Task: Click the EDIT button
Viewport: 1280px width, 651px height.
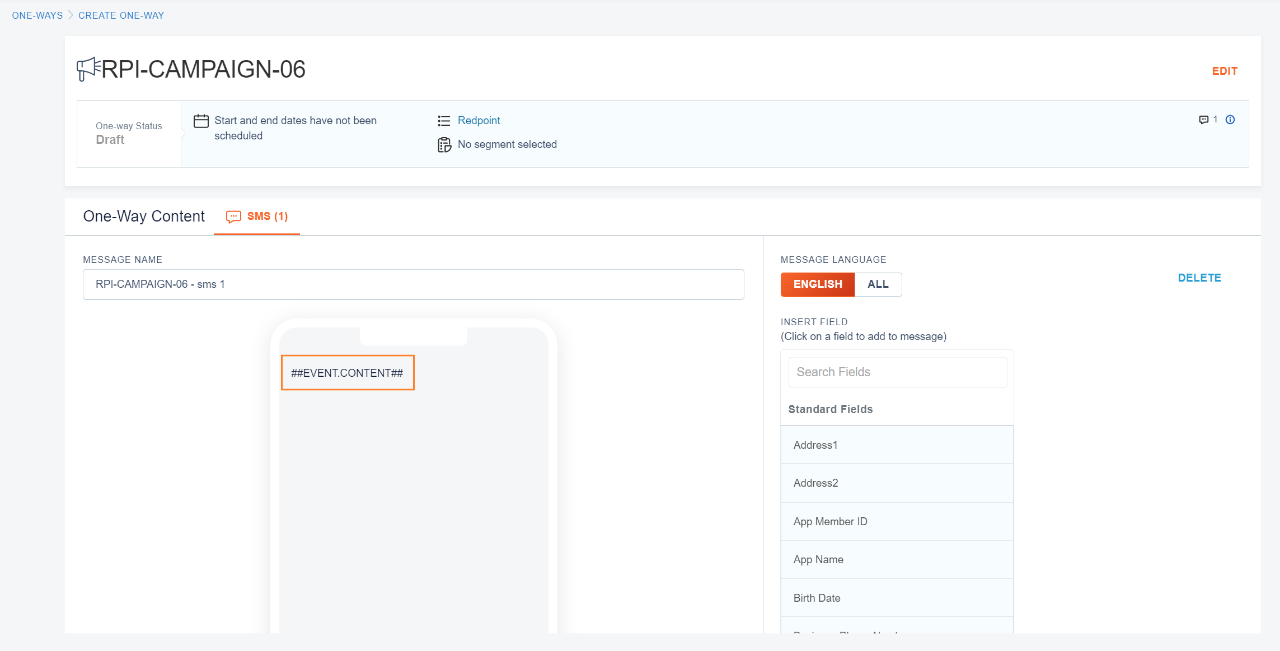Action: click(1224, 72)
